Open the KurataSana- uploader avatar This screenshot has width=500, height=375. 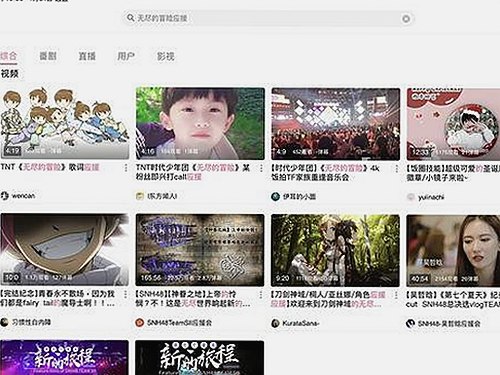[275, 323]
